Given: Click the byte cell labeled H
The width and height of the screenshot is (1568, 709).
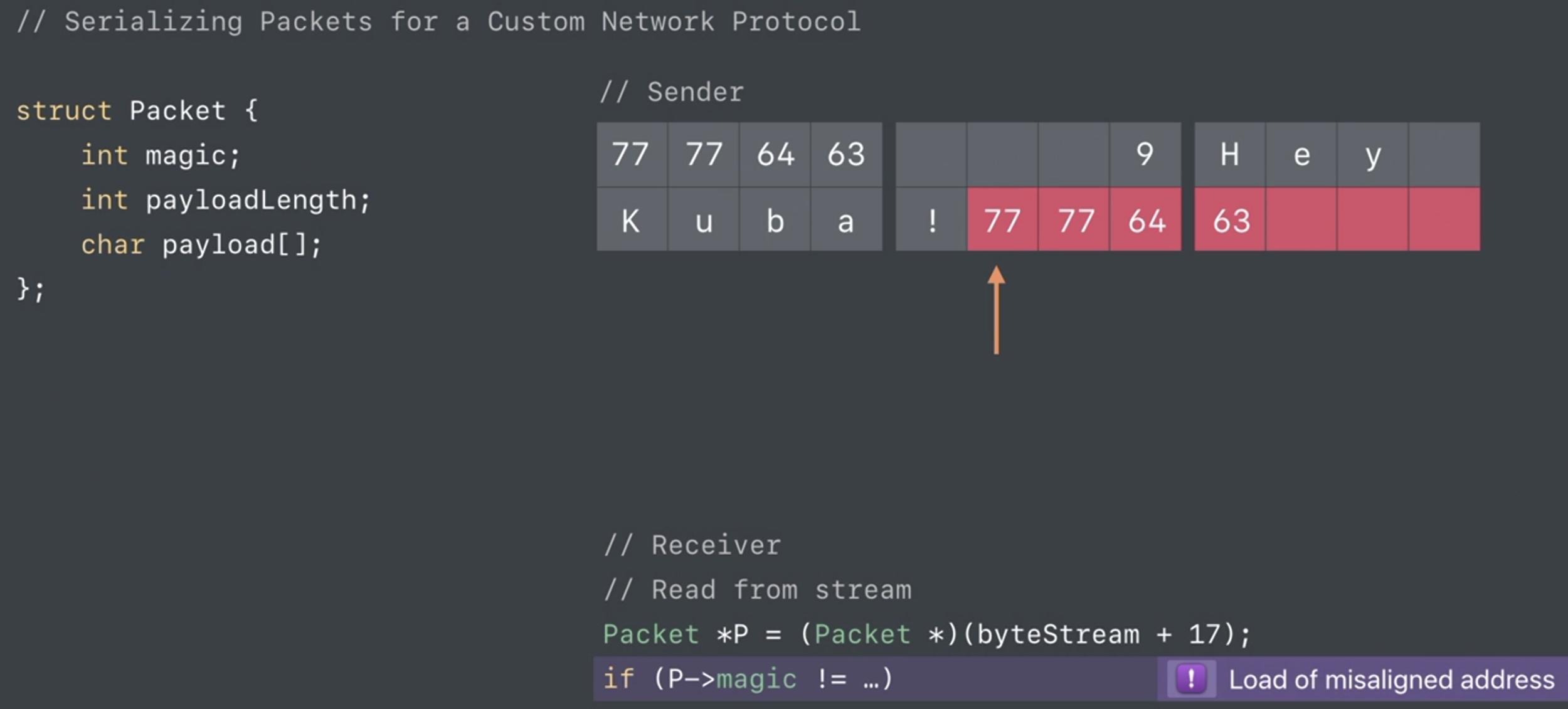Looking at the screenshot, I should pyautogui.click(x=1230, y=154).
